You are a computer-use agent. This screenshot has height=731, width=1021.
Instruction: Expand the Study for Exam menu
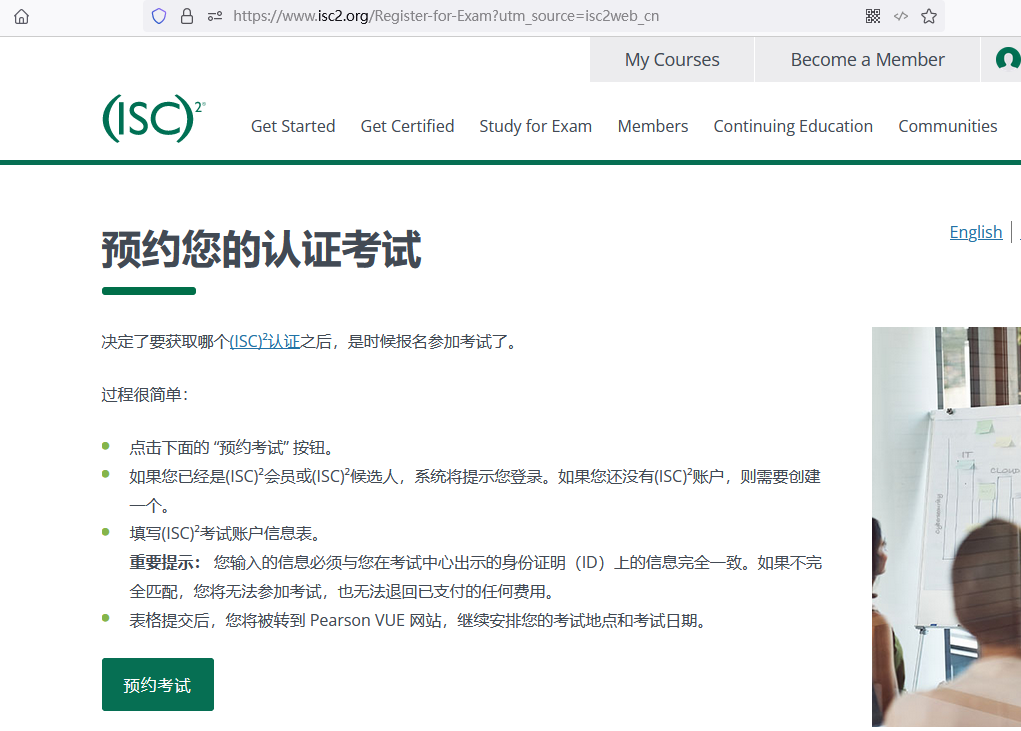point(535,126)
